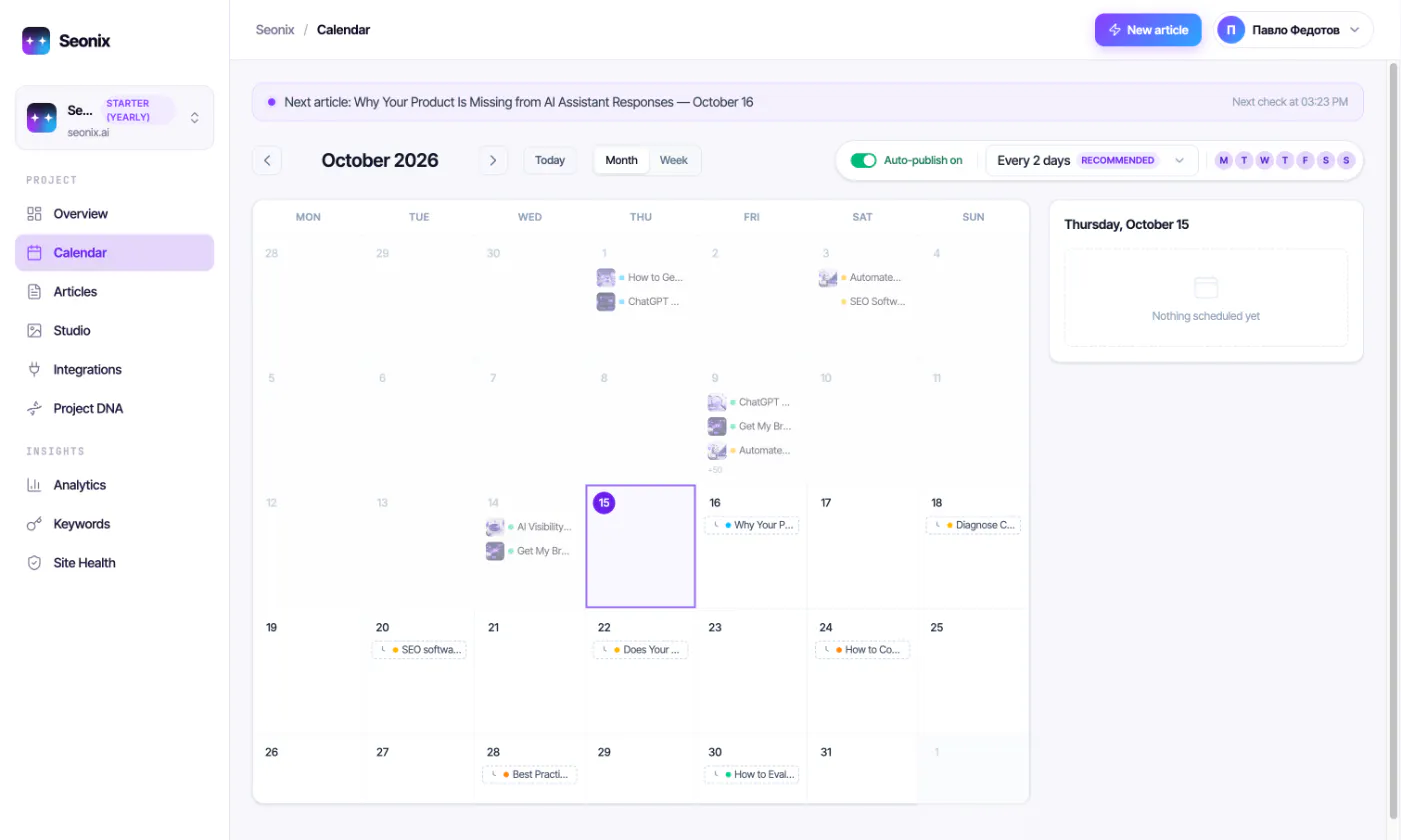Open the scheduled "How to Eval..." entry on October 30
Screen dimensions: 1401x840
(752, 775)
